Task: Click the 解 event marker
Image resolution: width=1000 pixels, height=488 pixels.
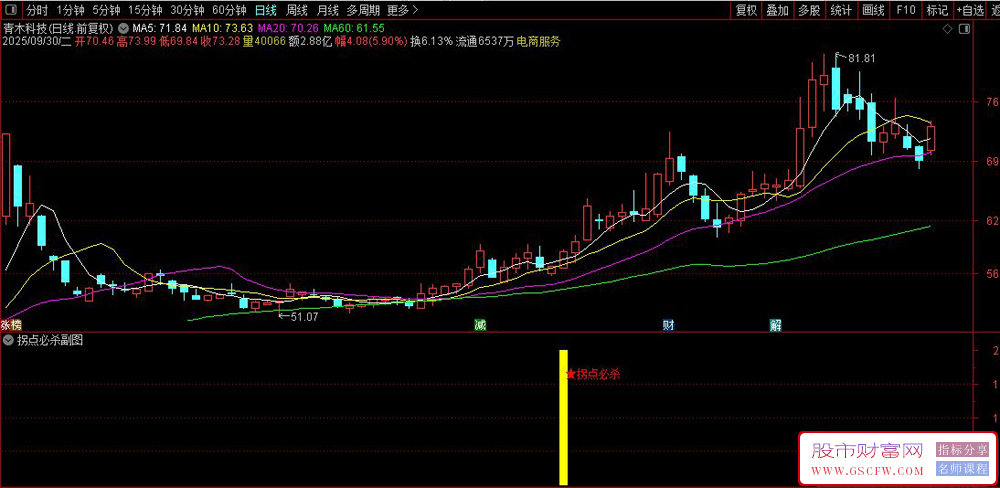Action: click(776, 325)
